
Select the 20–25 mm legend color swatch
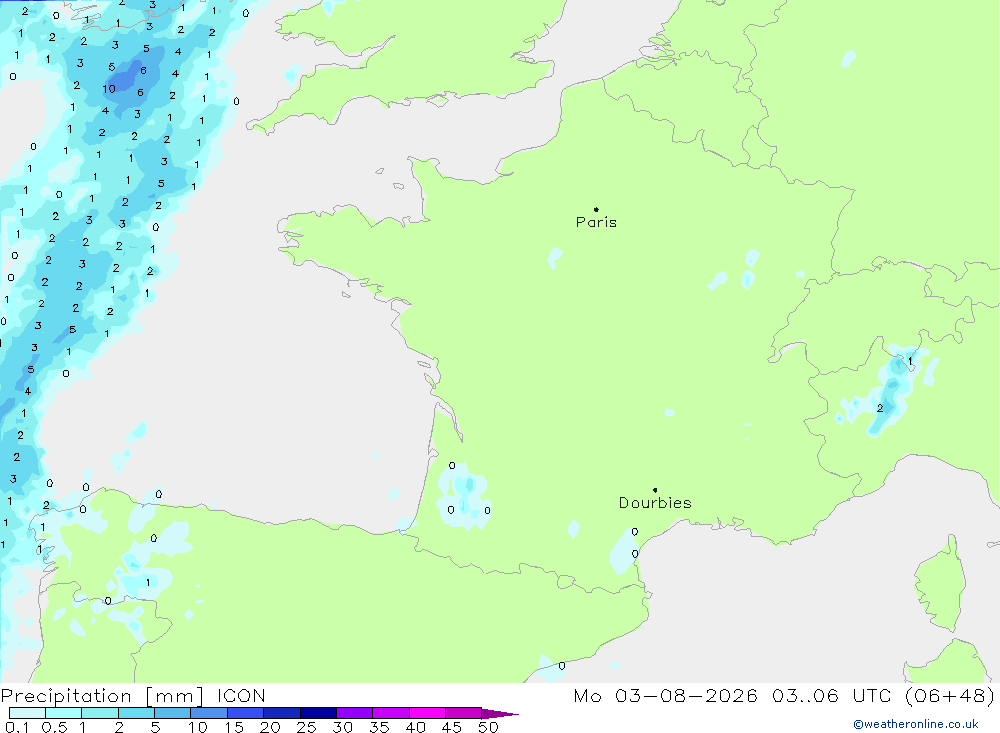click(x=282, y=713)
